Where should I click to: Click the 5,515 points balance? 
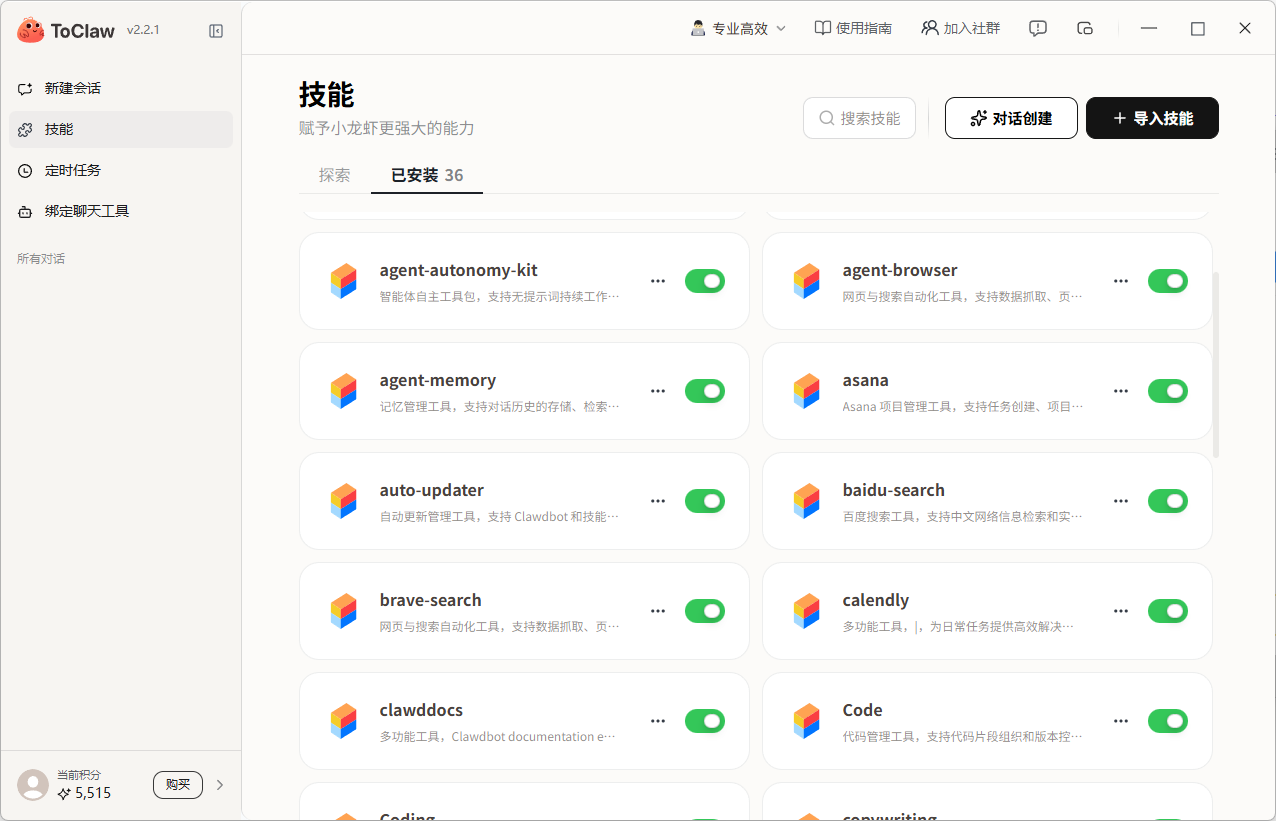click(x=85, y=793)
